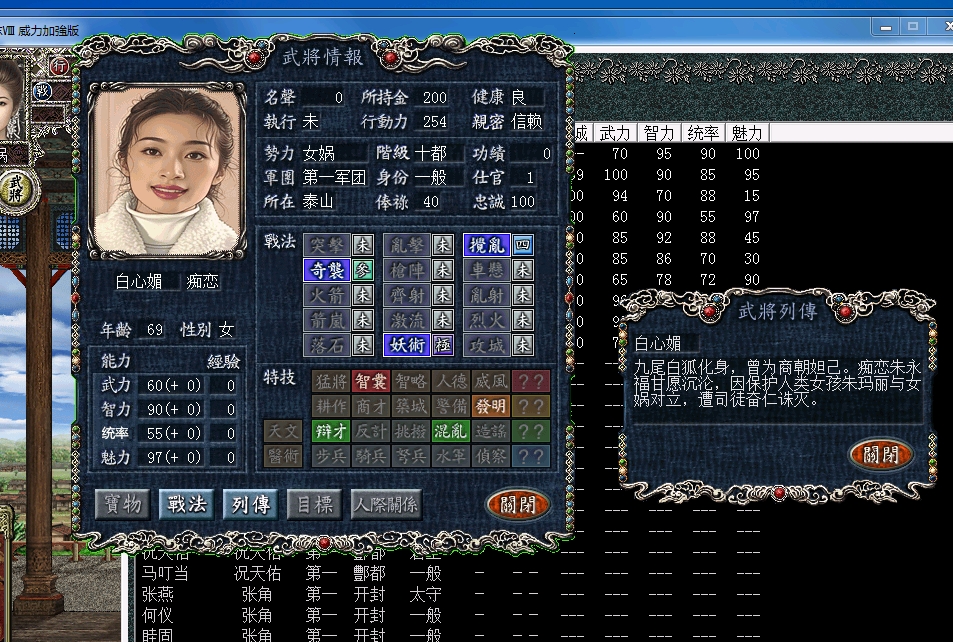This screenshot has width=953, height=642.
Task: Maximize the game window
Action: [912, 27]
